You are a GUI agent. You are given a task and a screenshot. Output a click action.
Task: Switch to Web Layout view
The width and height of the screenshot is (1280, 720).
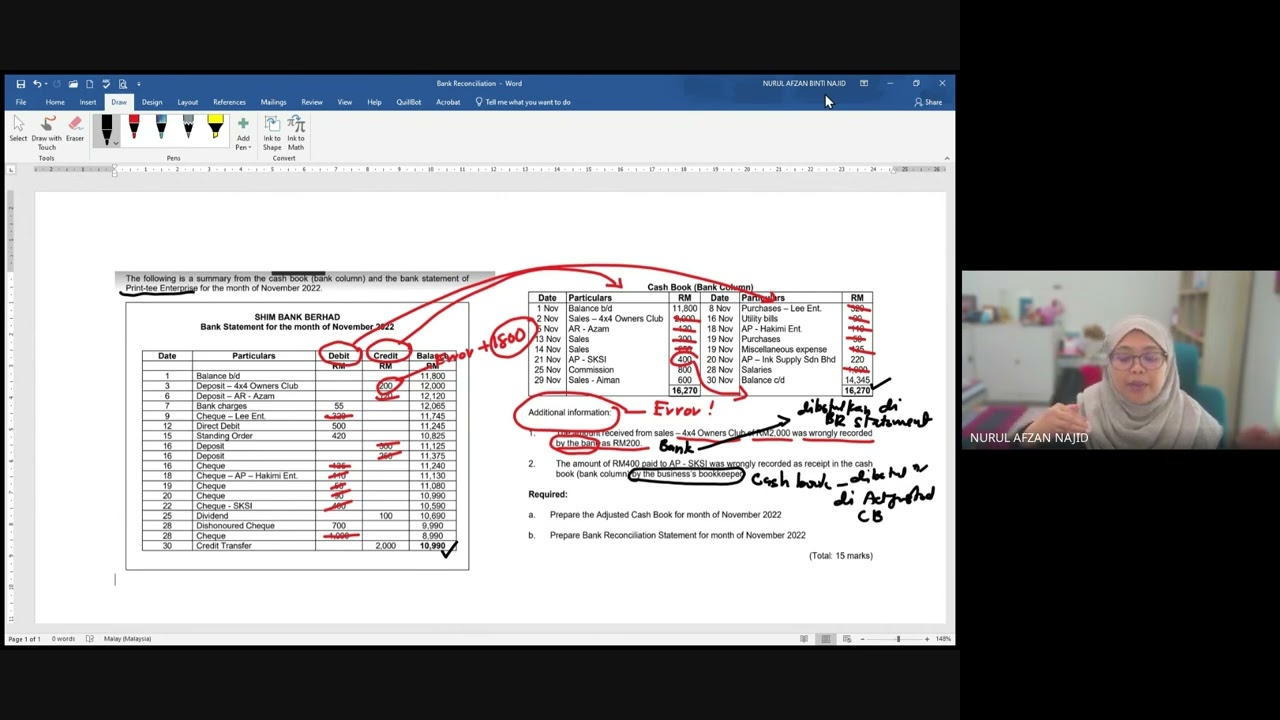(847, 639)
